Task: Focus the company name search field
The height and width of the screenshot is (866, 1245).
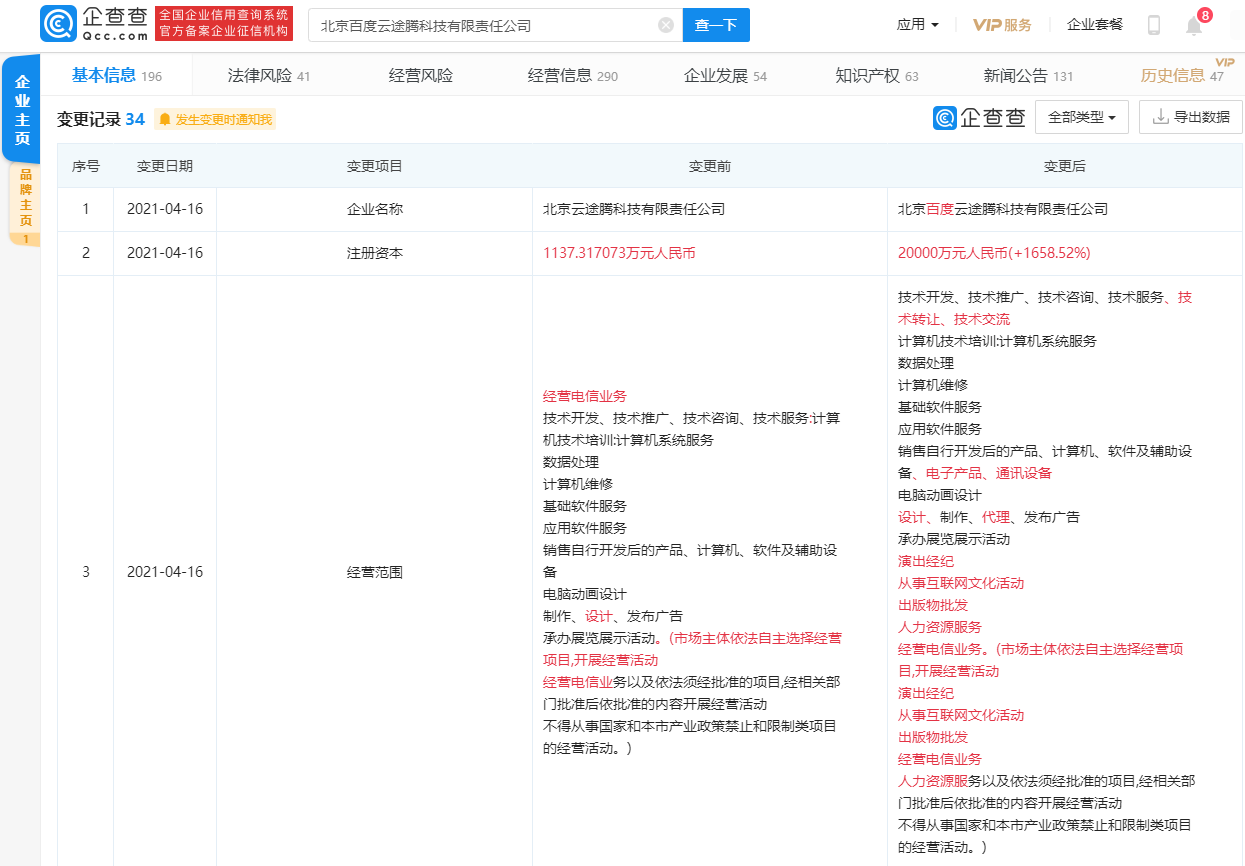Action: click(495, 25)
